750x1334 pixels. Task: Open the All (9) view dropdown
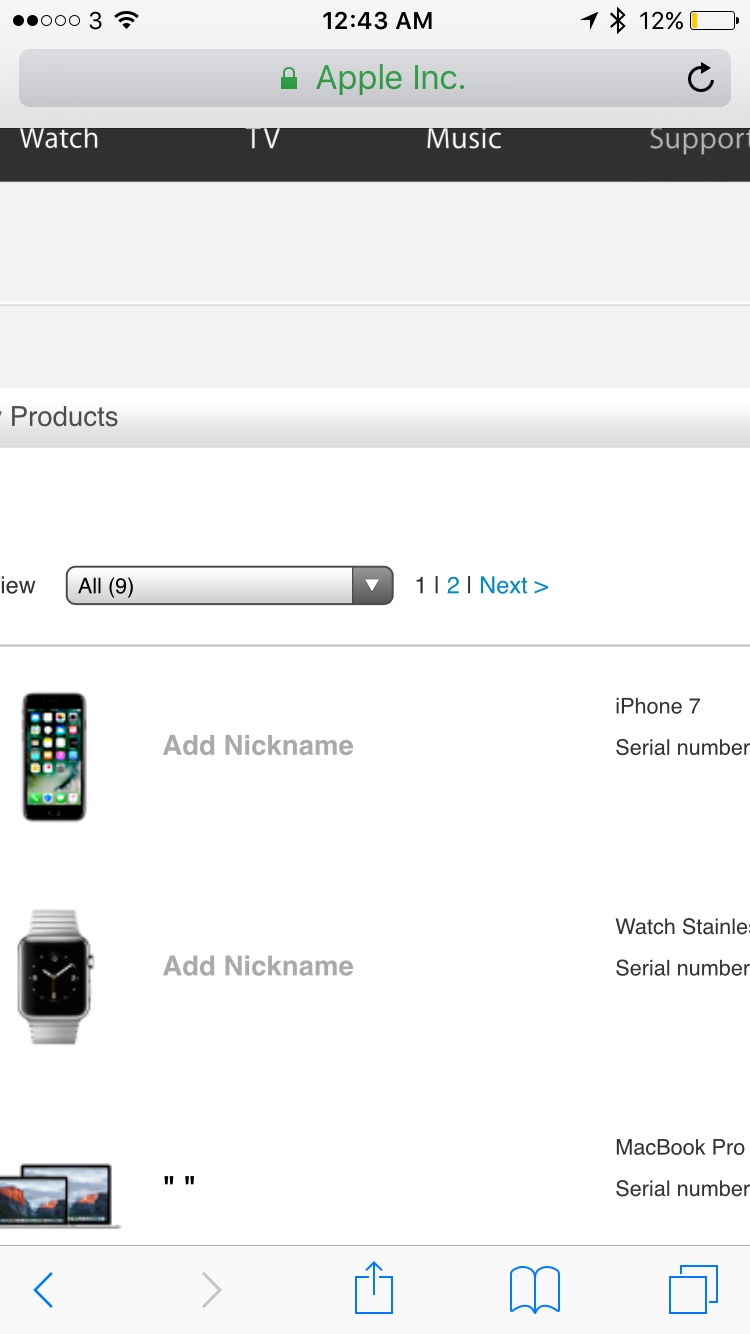point(229,585)
